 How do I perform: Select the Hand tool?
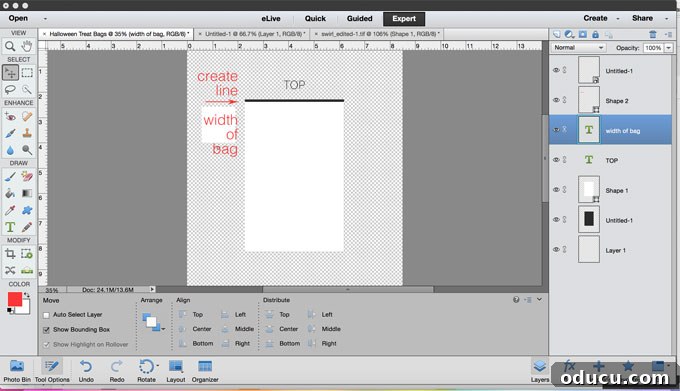[x=27, y=46]
